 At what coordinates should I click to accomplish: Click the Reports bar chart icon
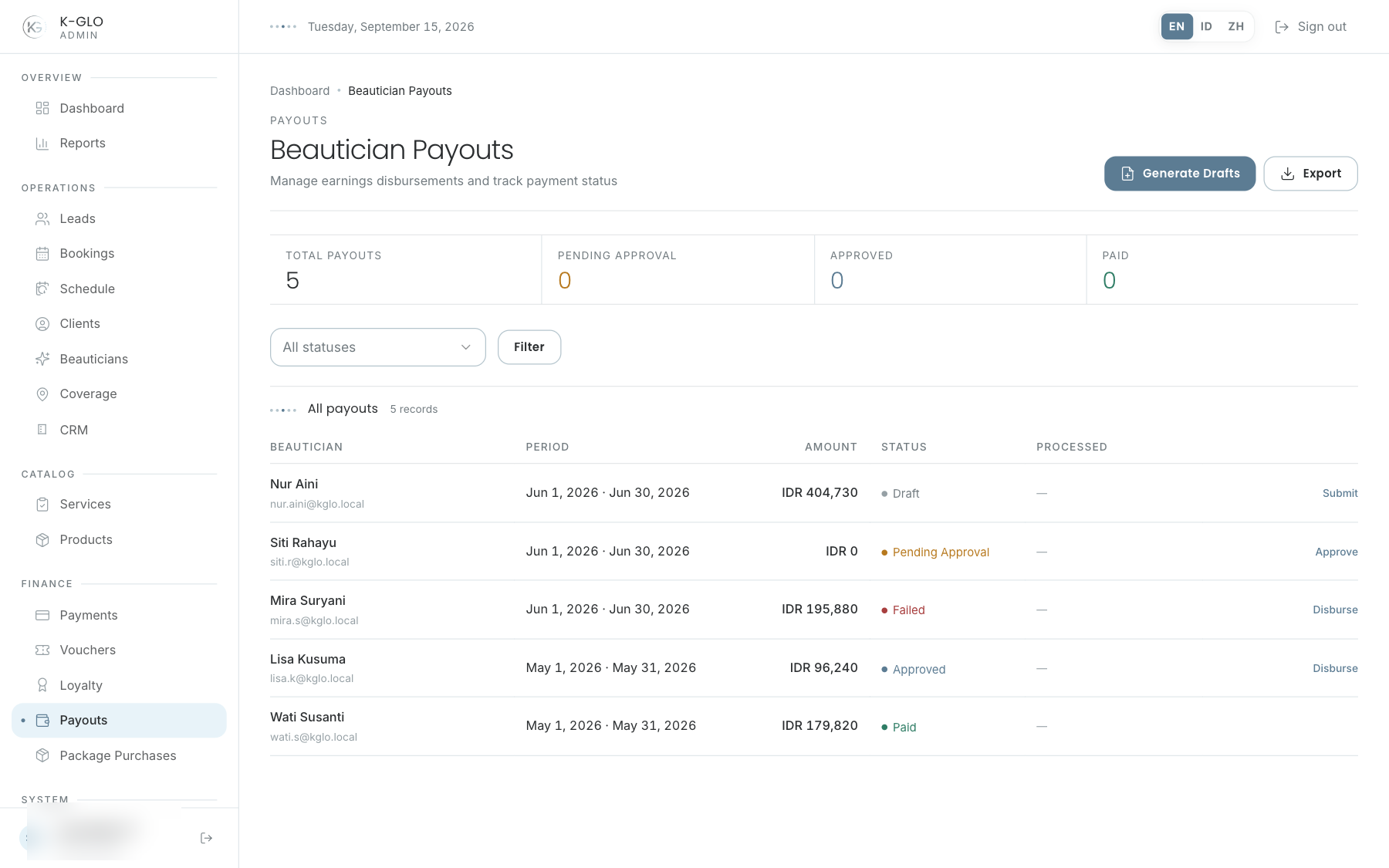(x=42, y=144)
